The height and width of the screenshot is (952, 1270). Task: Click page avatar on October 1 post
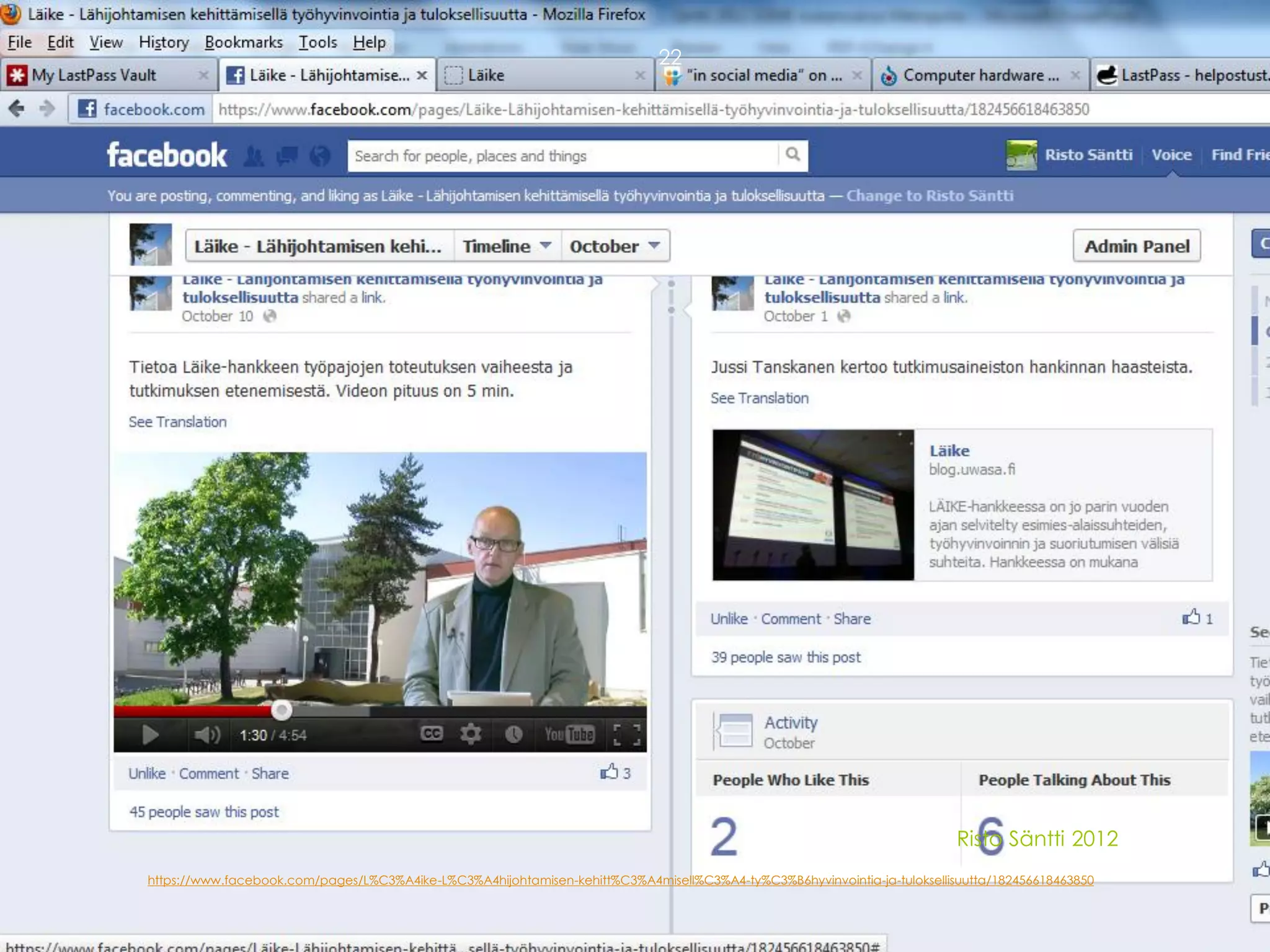click(x=732, y=293)
